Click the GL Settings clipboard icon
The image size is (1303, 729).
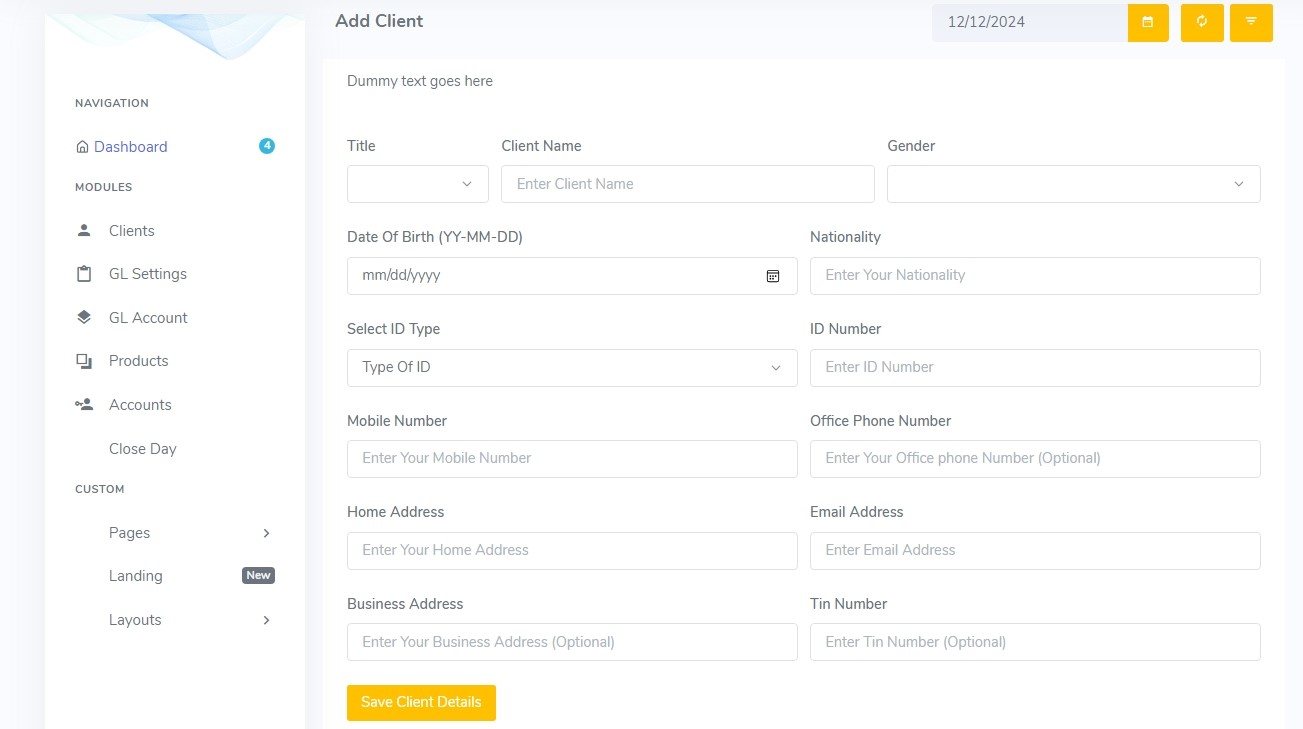point(84,274)
